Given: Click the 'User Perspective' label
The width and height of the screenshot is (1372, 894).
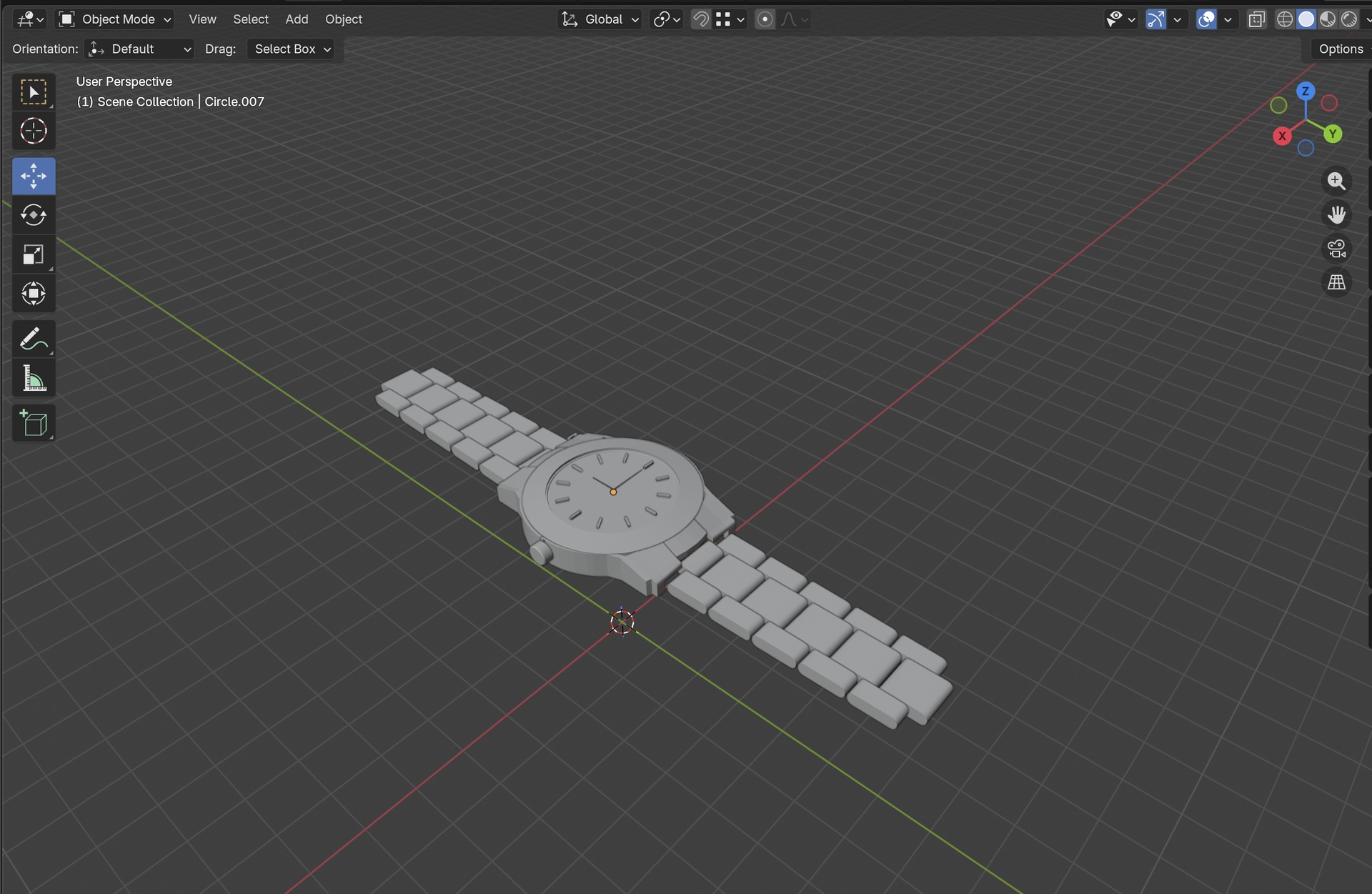Looking at the screenshot, I should (x=124, y=81).
